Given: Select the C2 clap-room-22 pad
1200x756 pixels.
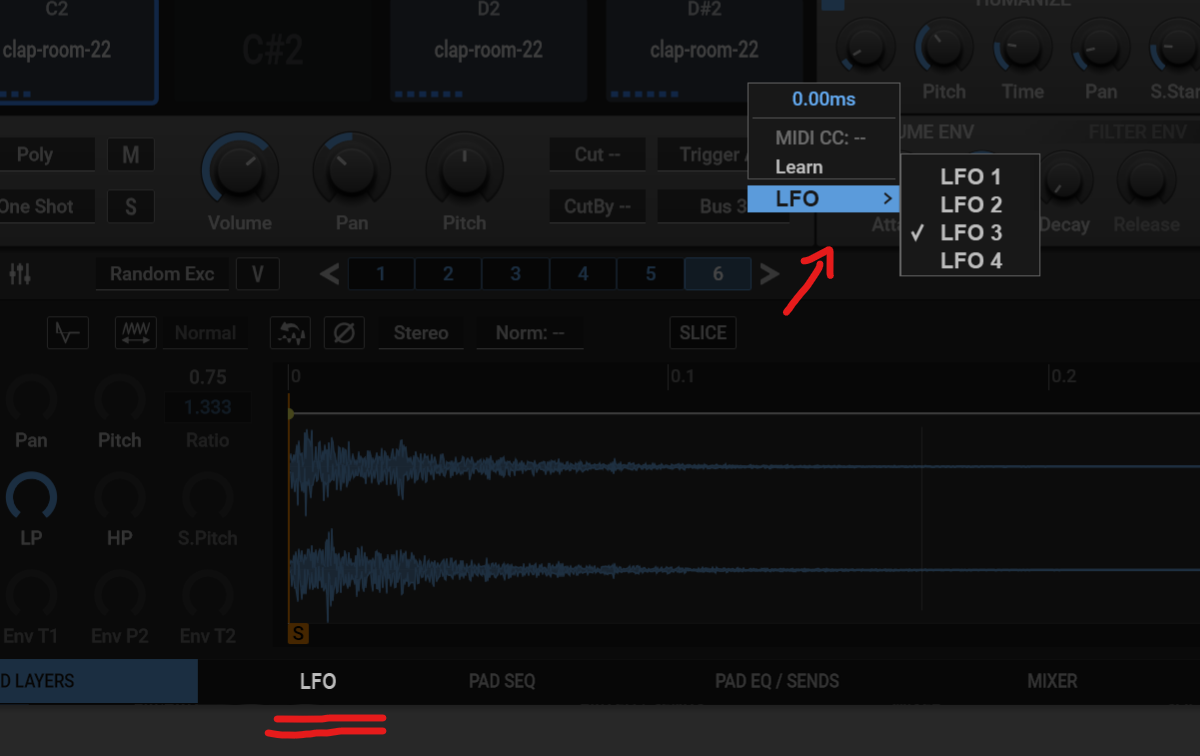Looking at the screenshot, I should (78, 50).
